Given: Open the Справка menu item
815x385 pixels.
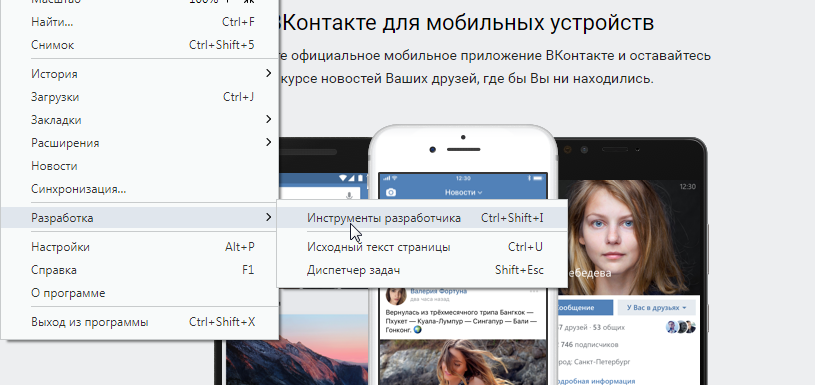Looking at the screenshot, I should point(139,270).
